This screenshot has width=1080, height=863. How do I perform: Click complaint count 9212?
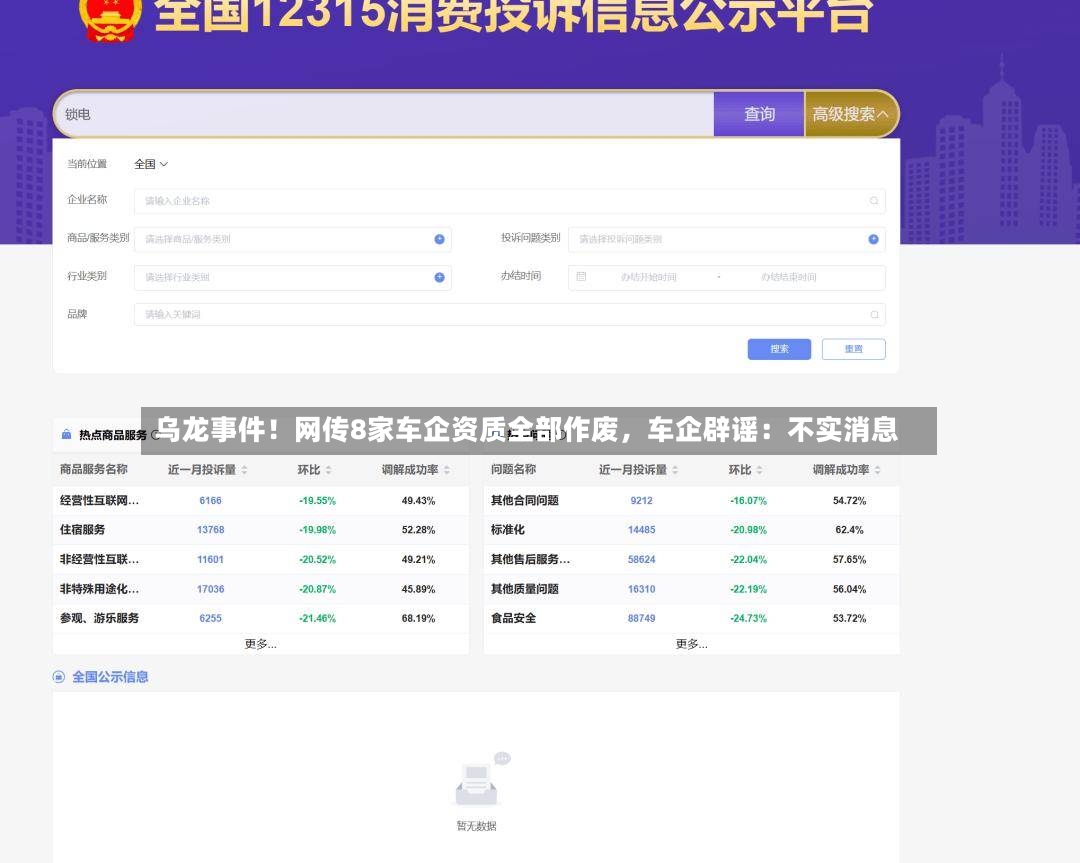(x=641, y=501)
